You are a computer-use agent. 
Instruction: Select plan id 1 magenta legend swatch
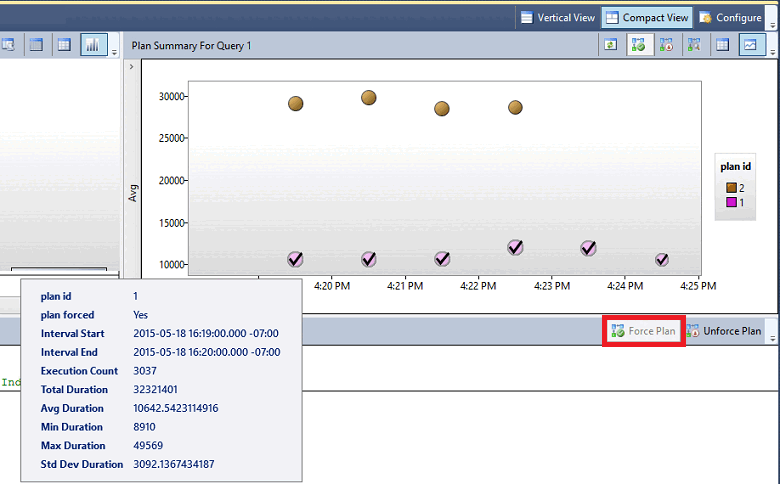click(x=731, y=203)
